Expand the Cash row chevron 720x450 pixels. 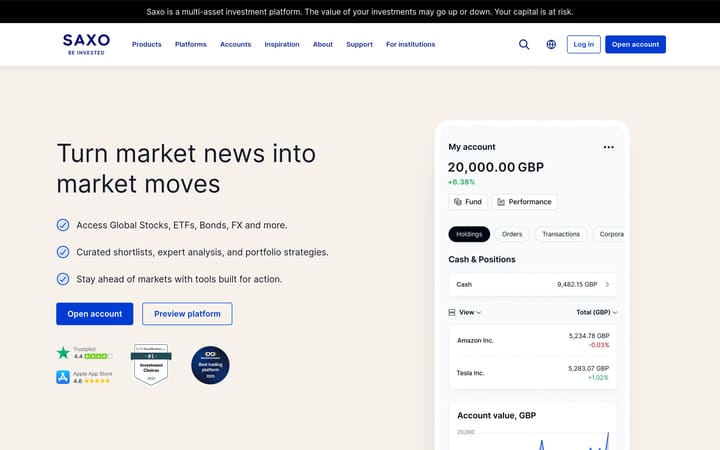pyautogui.click(x=607, y=284)
